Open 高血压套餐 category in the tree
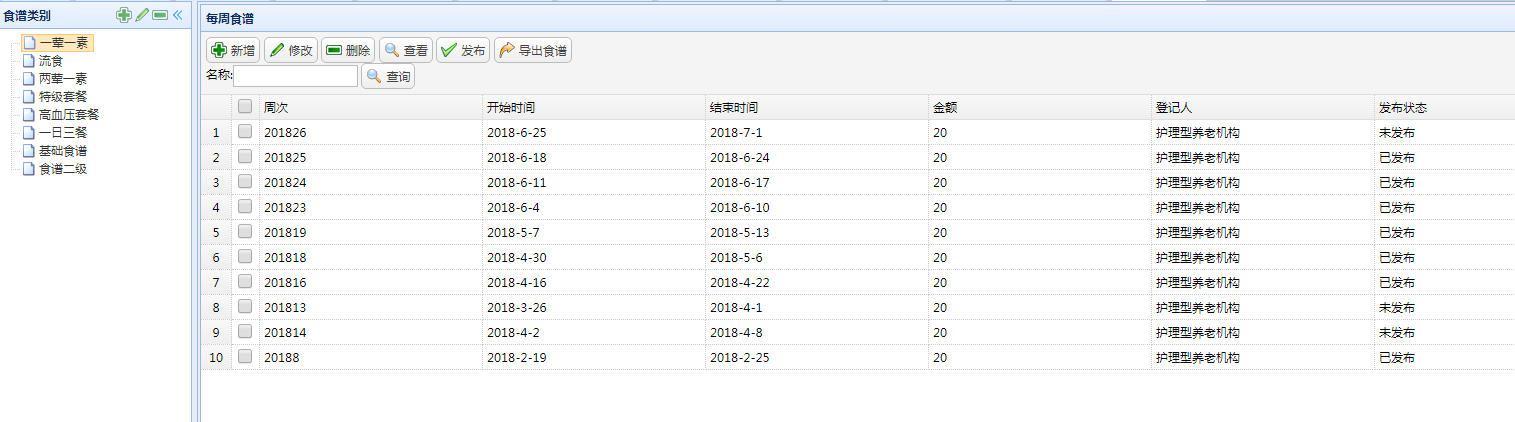 (x=68, y=115)
